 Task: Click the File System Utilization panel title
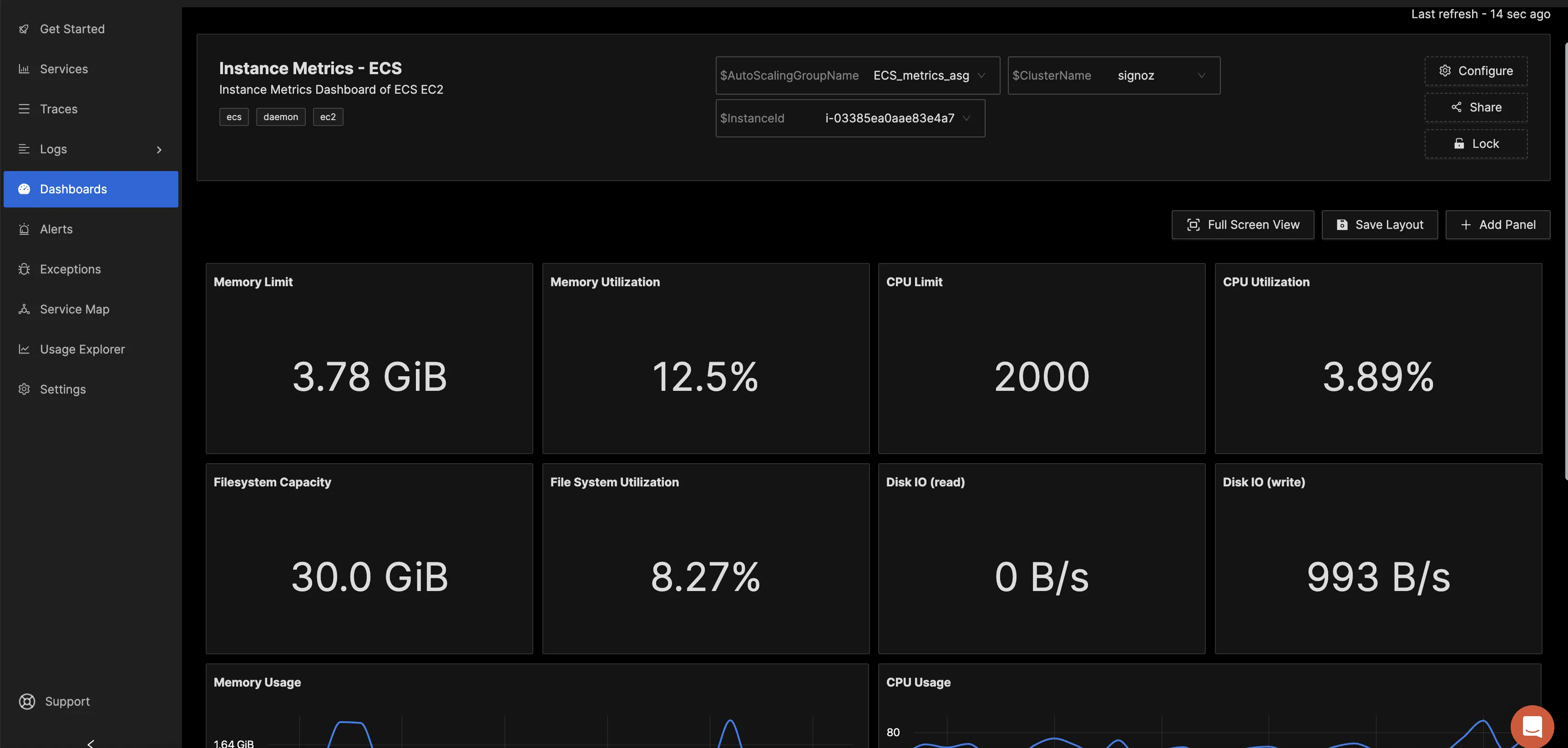[614, 483]
